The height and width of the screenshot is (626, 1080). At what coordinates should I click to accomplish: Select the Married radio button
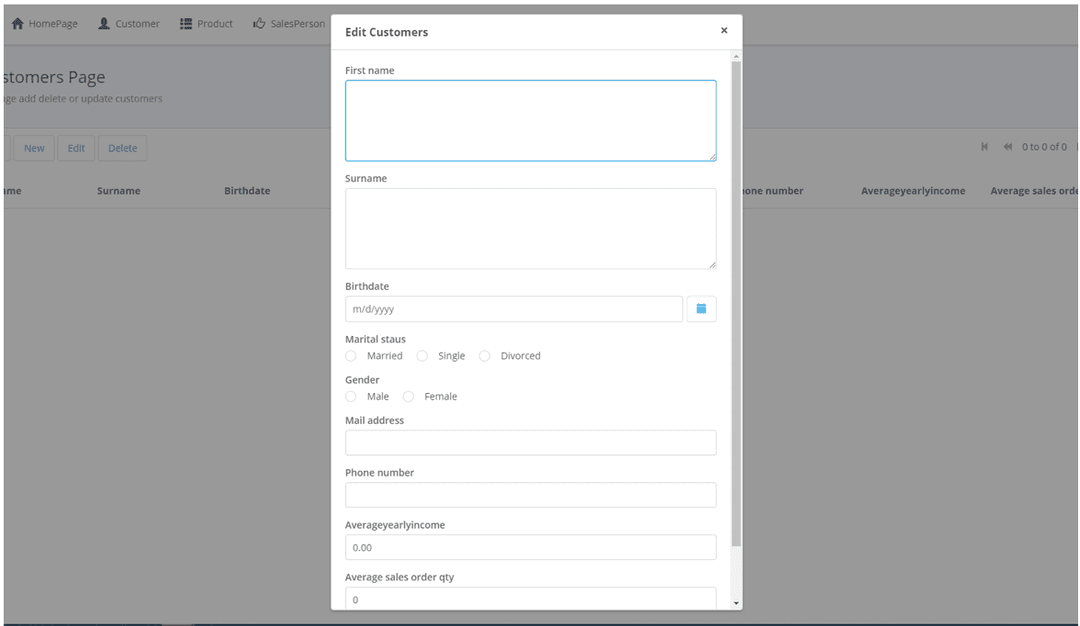[x=351, y=356]
